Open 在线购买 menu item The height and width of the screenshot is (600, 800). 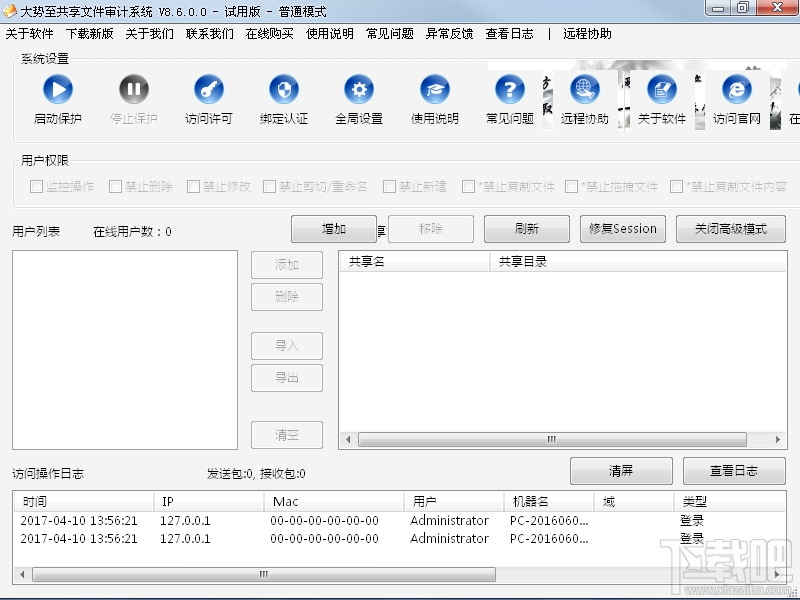(x=269, y=34)
